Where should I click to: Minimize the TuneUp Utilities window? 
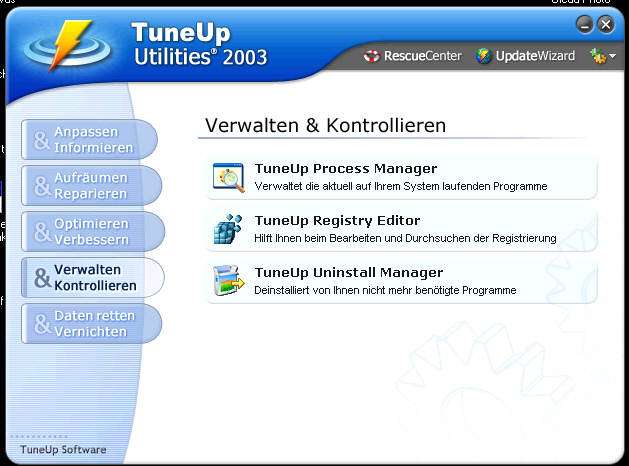(585, 25)
